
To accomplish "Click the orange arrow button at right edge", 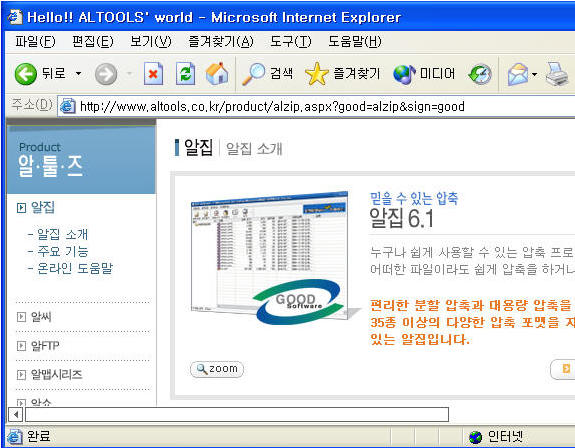I will [x=563, y=369].
